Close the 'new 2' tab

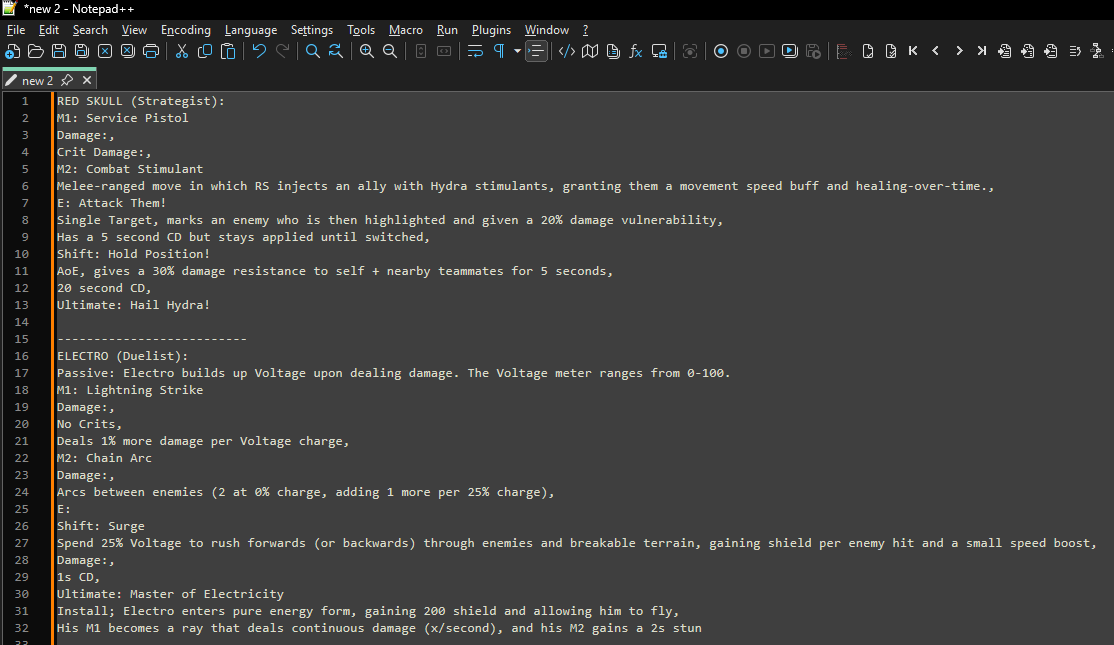87,80
